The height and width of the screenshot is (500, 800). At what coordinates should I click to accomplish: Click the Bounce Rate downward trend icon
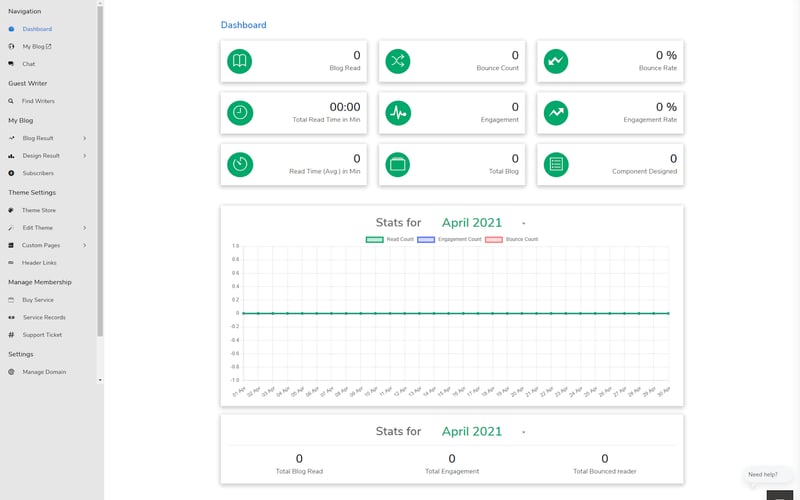click(x=556, y=61)
